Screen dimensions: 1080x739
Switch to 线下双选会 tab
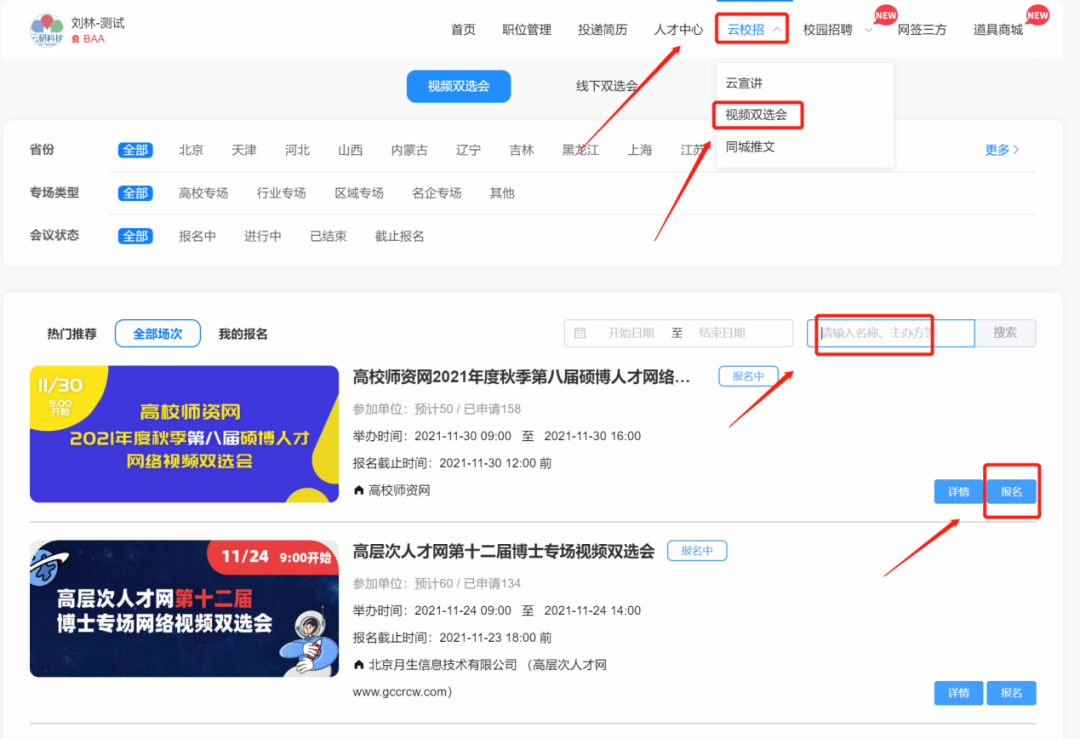tap(607, 86)
